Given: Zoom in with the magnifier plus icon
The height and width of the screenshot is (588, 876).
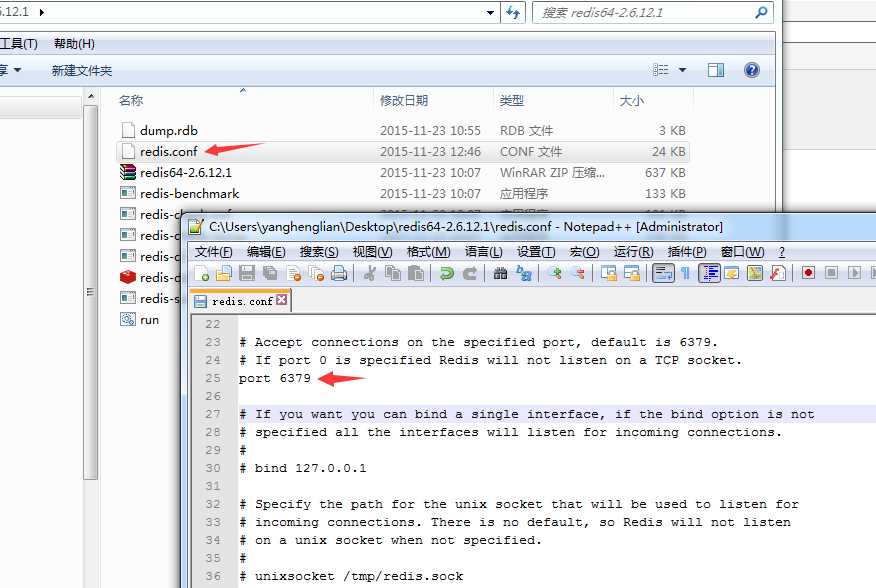Looking at the screenshot, I should pyautogui.click(x=554, y=273).
